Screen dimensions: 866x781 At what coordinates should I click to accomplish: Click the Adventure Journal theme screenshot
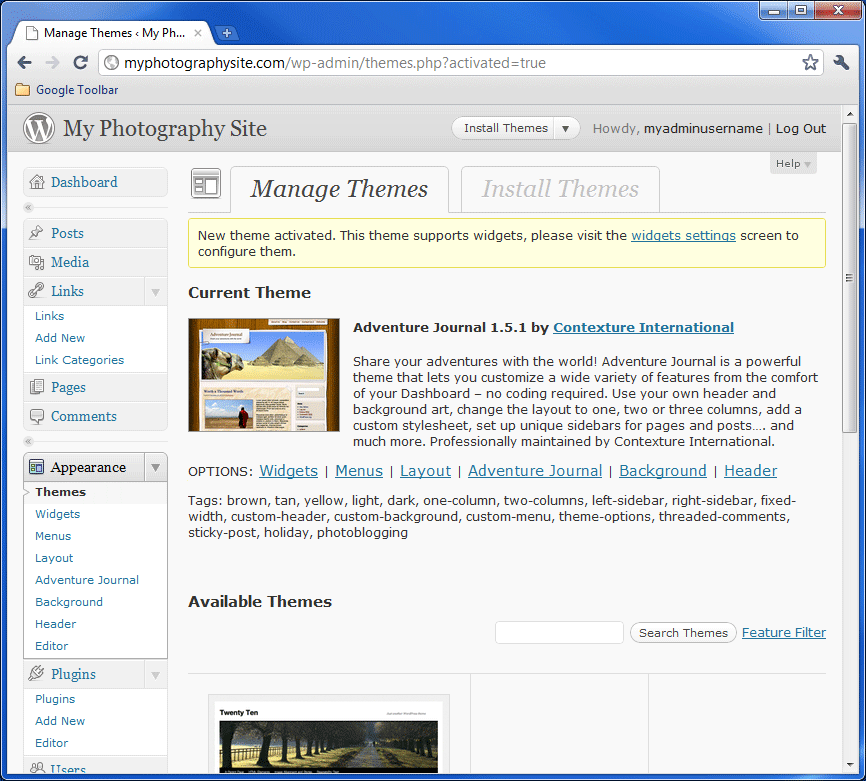tap(264, 375)
